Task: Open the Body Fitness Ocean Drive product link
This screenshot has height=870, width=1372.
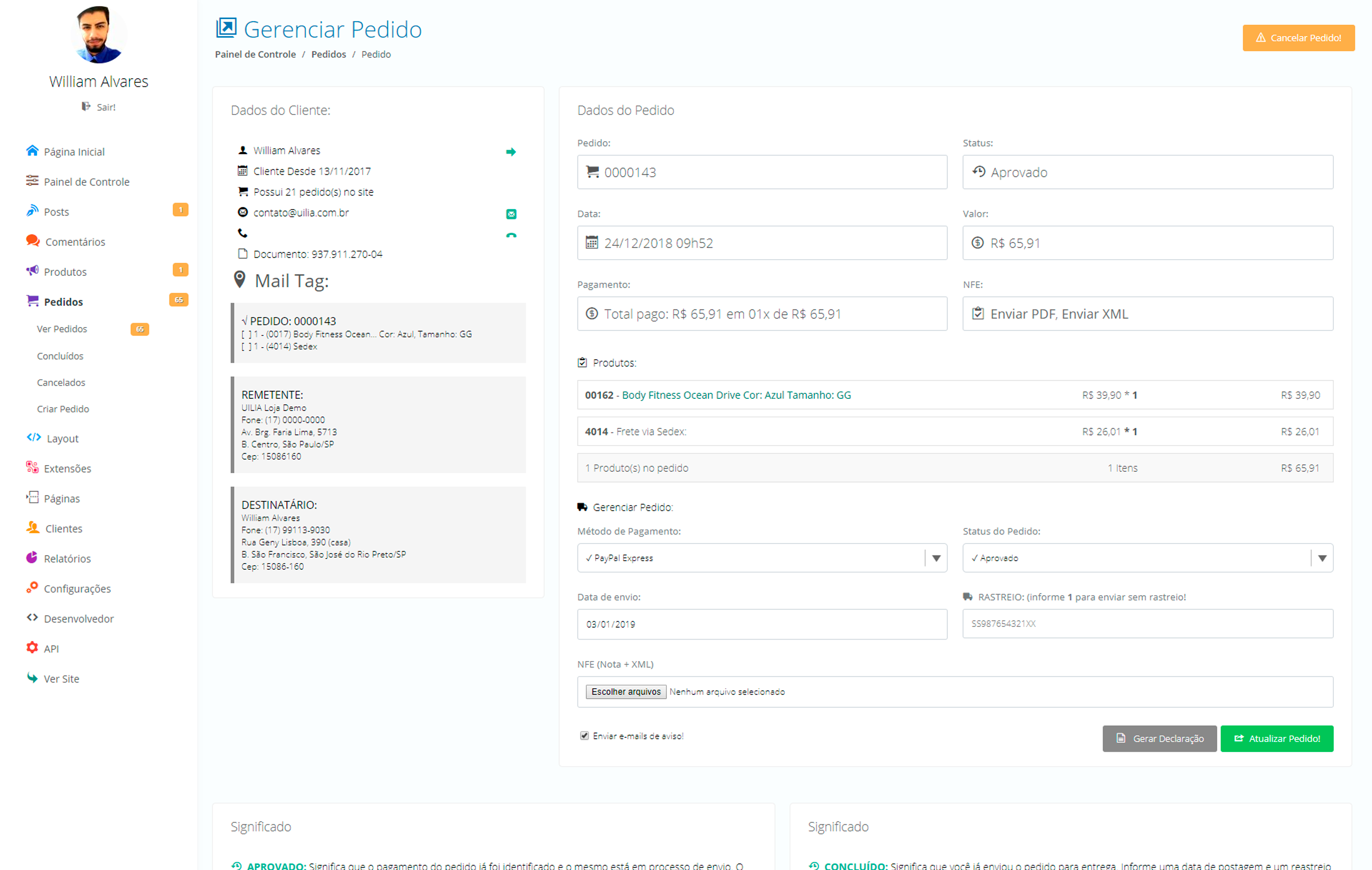Action: pos(736,395)
